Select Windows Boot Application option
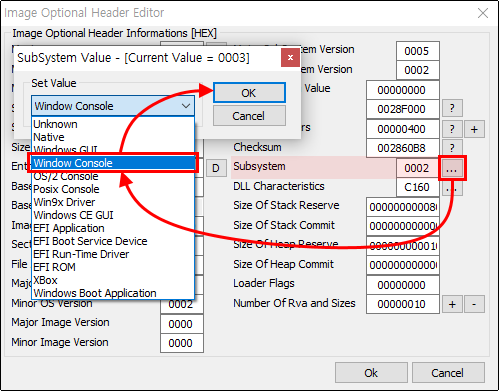 113,293
